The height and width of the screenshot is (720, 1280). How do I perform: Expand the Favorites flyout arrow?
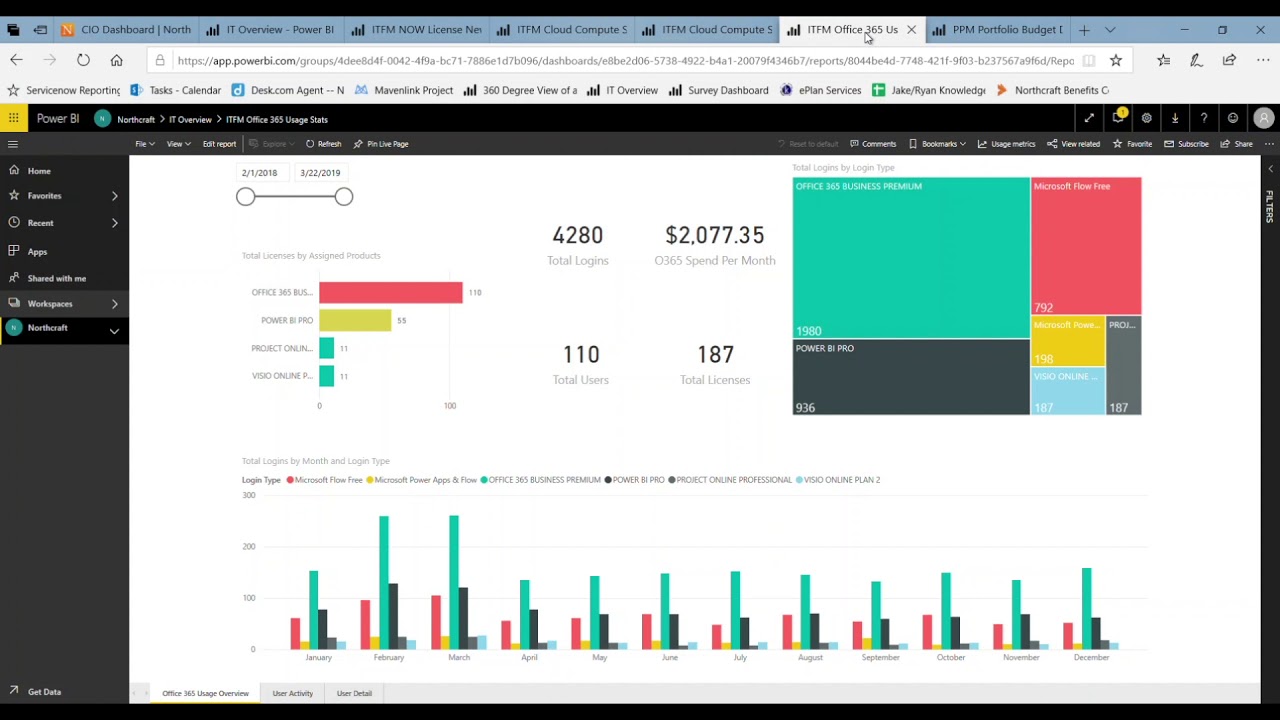pyautogui.click(x=114, y=196)
